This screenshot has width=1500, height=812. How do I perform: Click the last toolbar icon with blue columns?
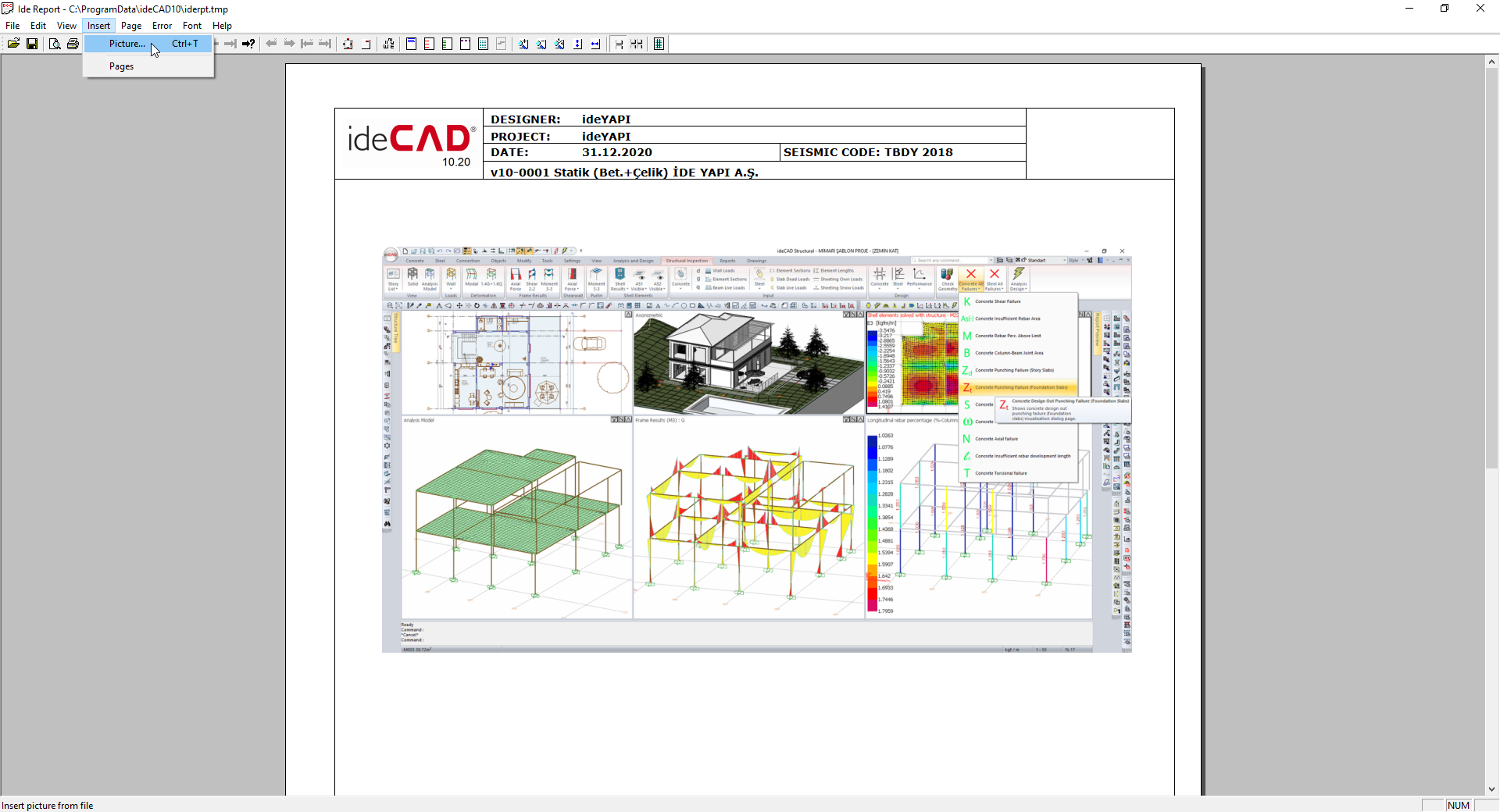pyautogui.click(x=659, y=44)
